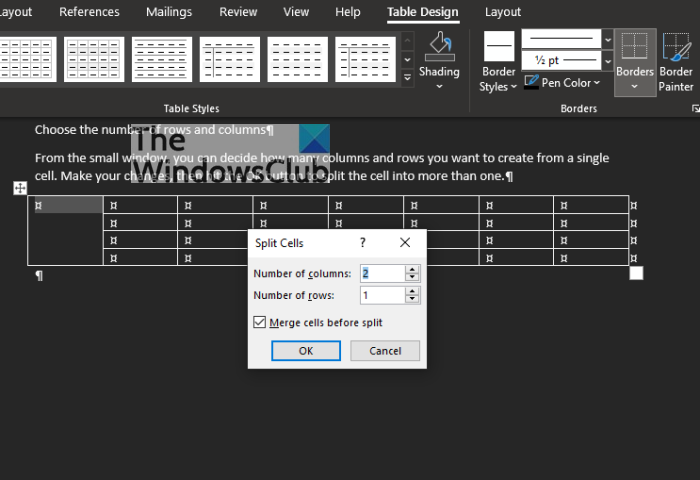Image resolution: width=700 pixels, height=480 pixels.
Task: Expand the Table Styles gallery more arrow
Action: [407, 78]
